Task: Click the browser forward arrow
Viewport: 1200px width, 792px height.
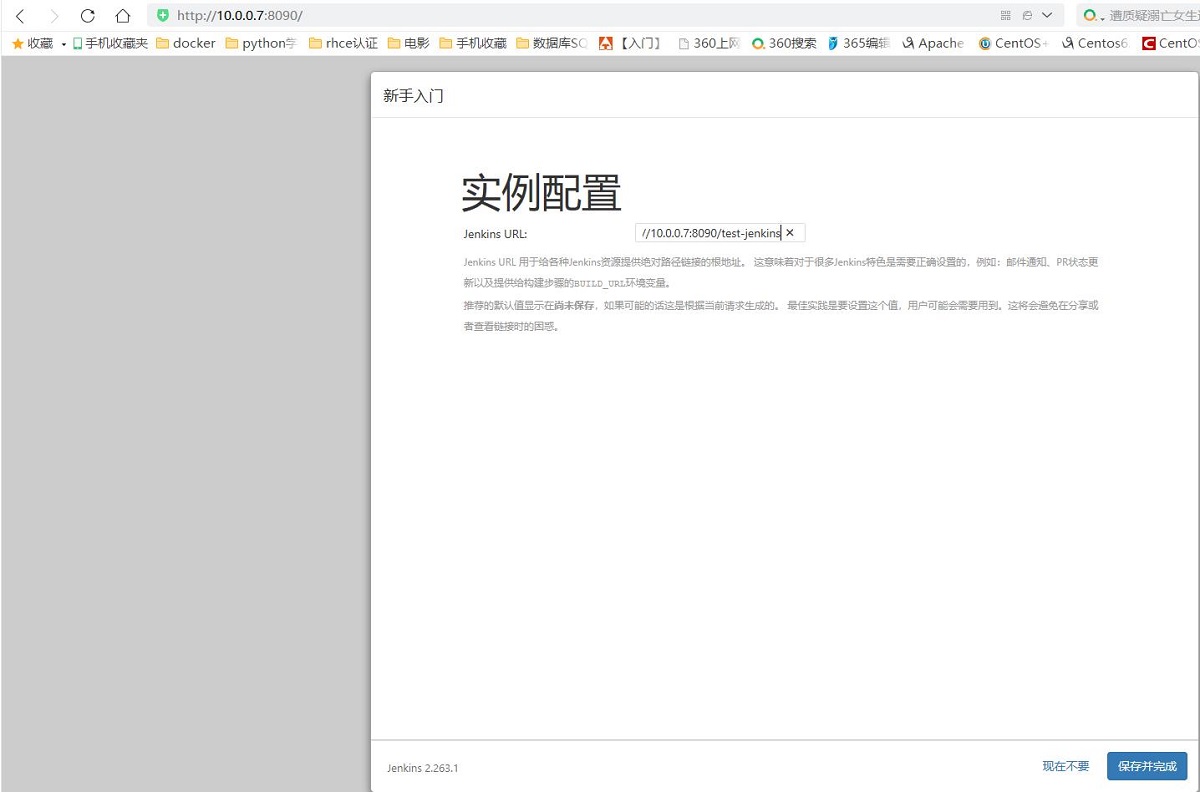Action: tap(54, 16)
